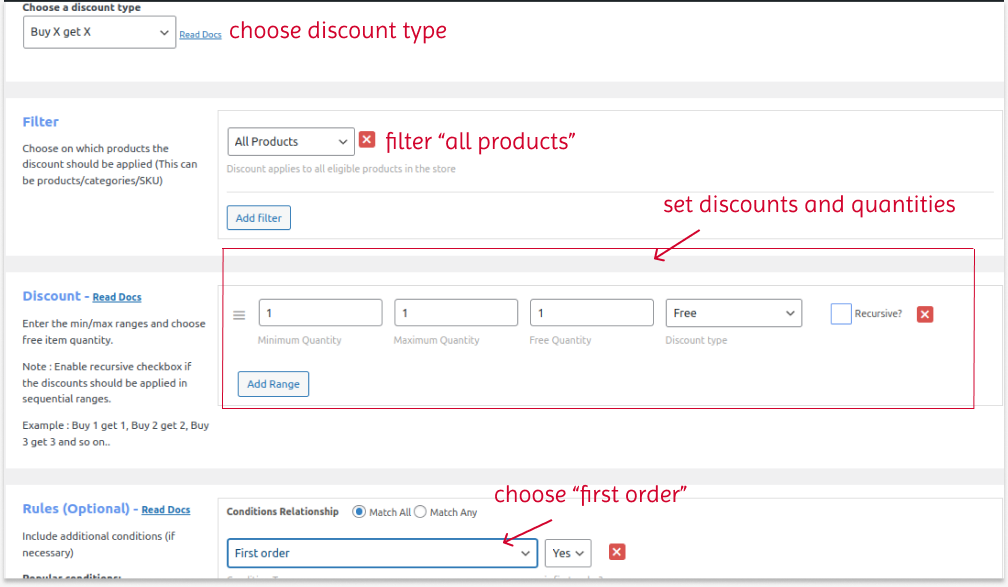
Task: Click the Free Quantity input field
Action: pos(591,313)
